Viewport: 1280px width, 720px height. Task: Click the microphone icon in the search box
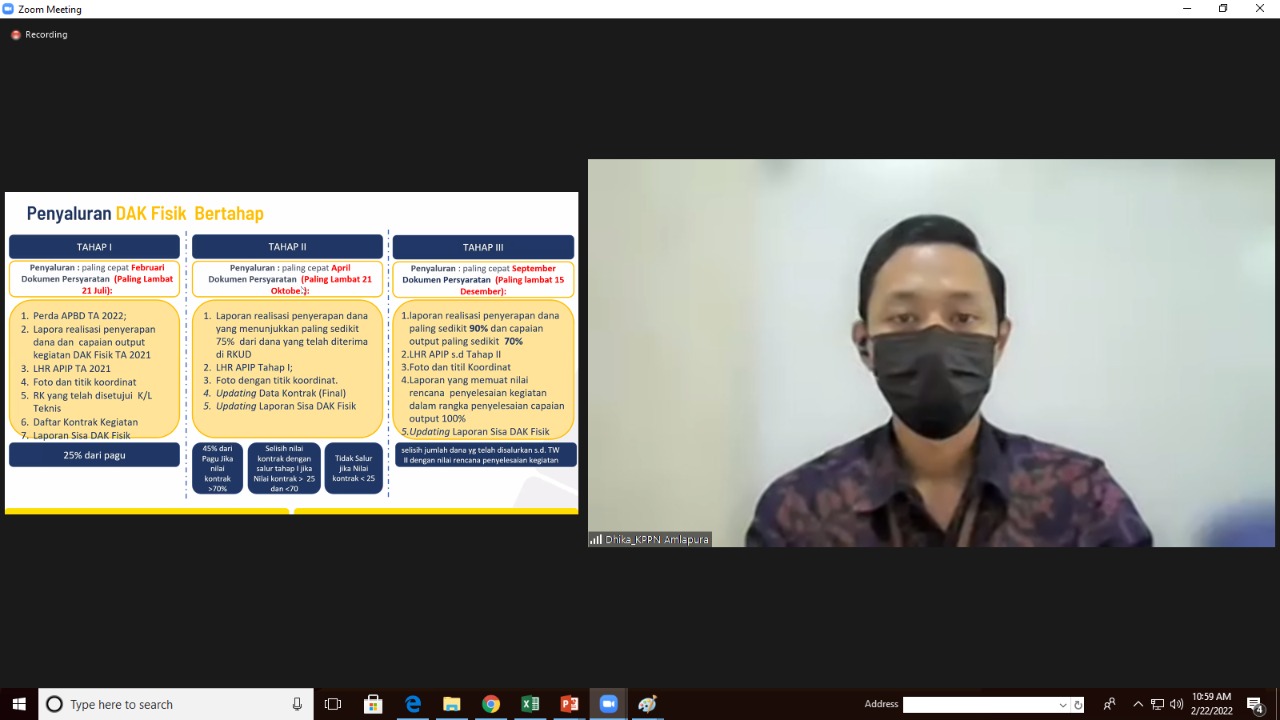pos(297,704)
